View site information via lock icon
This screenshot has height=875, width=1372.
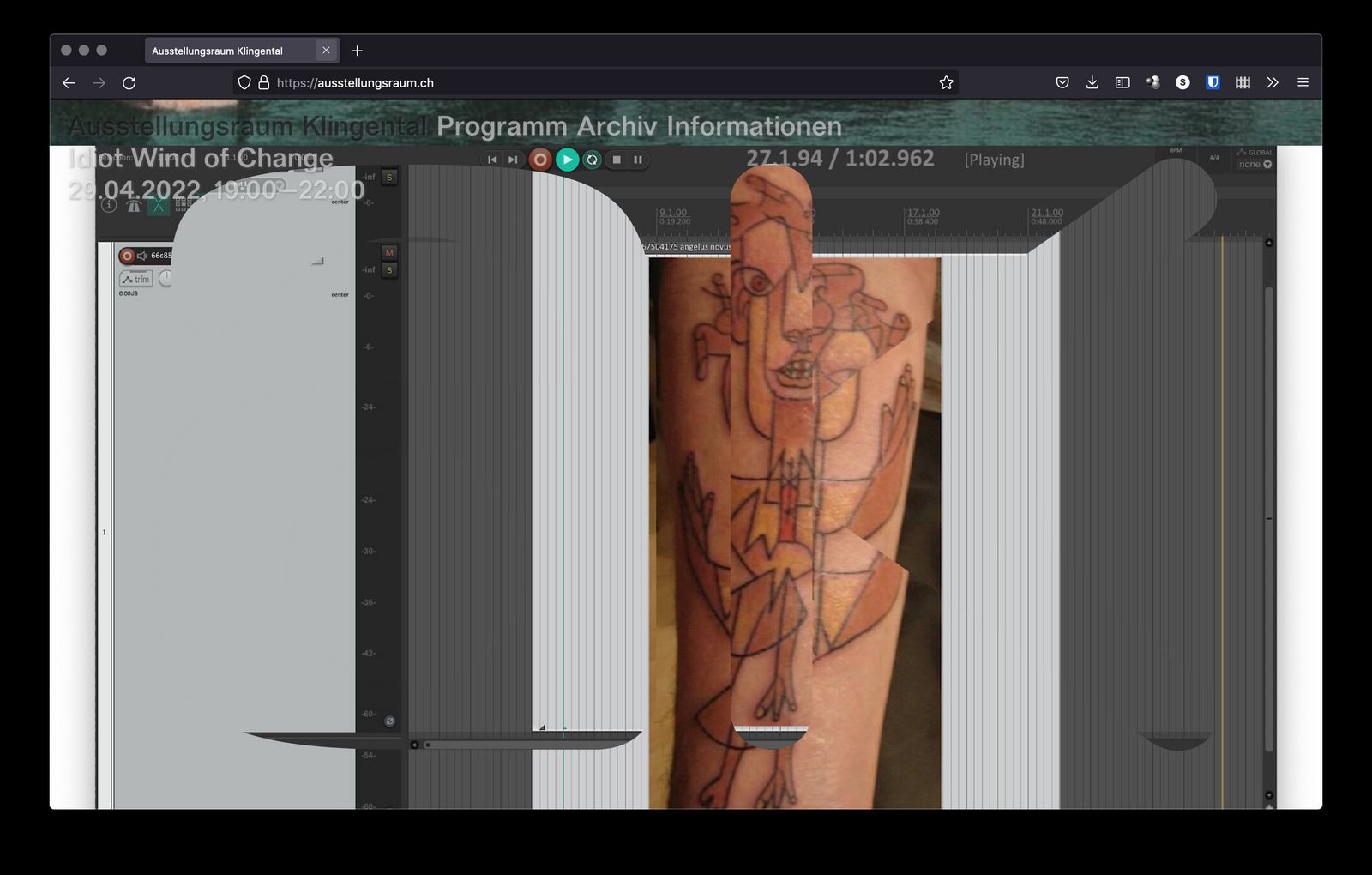(x=264, y=82)
